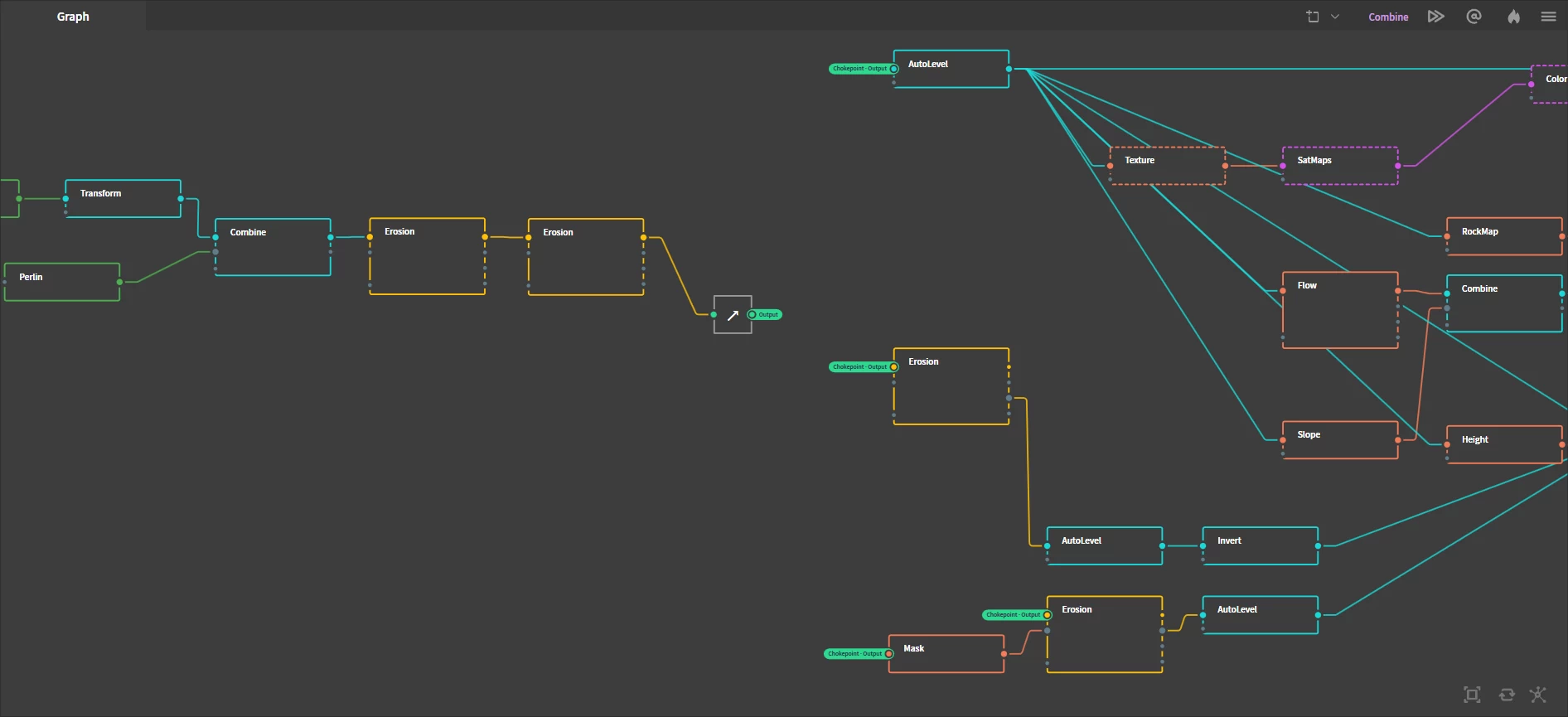
Task: Click Chokepoint-Output tag on bottom Erosion node
Action: [1014, 615]
